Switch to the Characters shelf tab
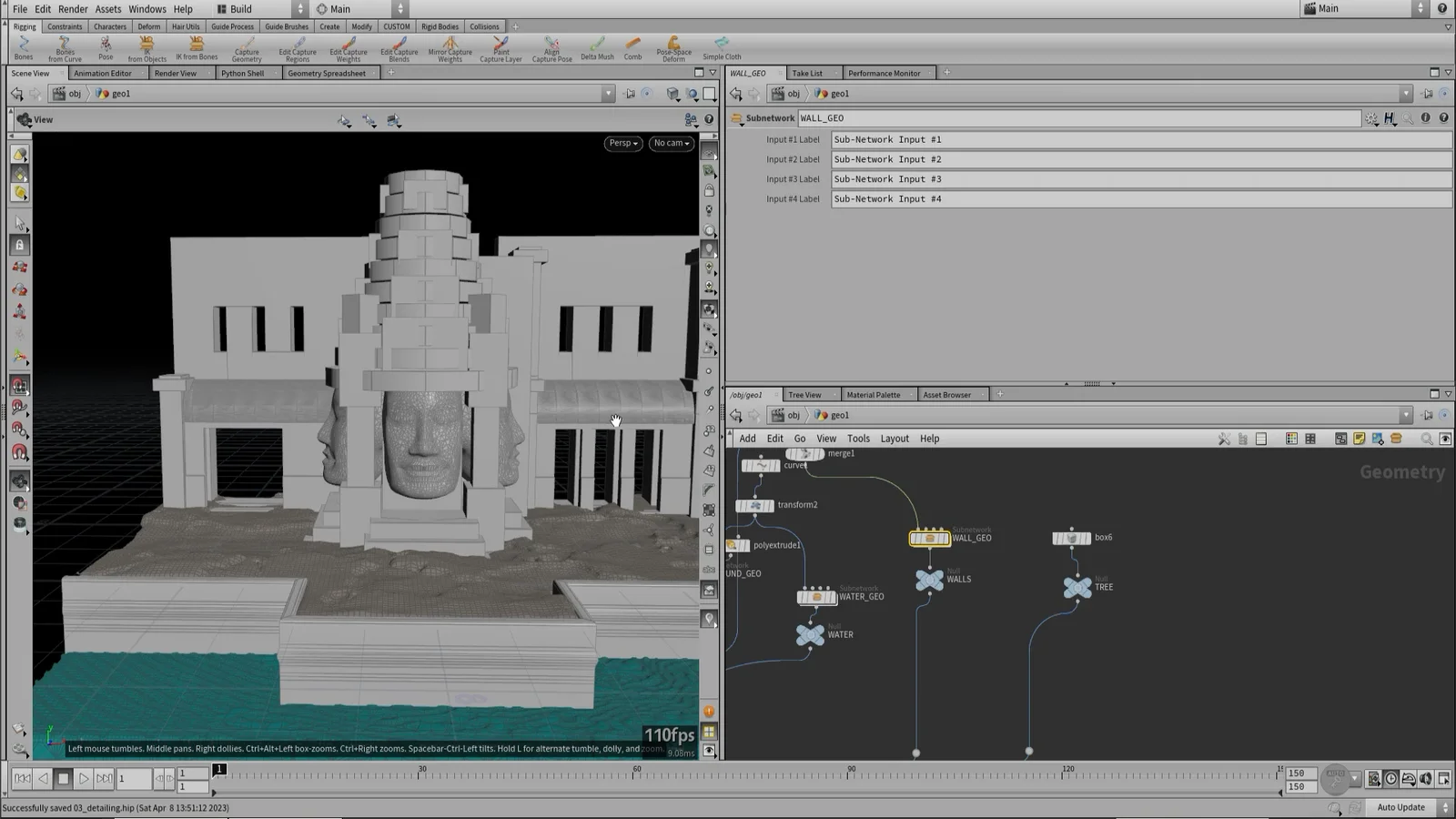 (109, 26)
